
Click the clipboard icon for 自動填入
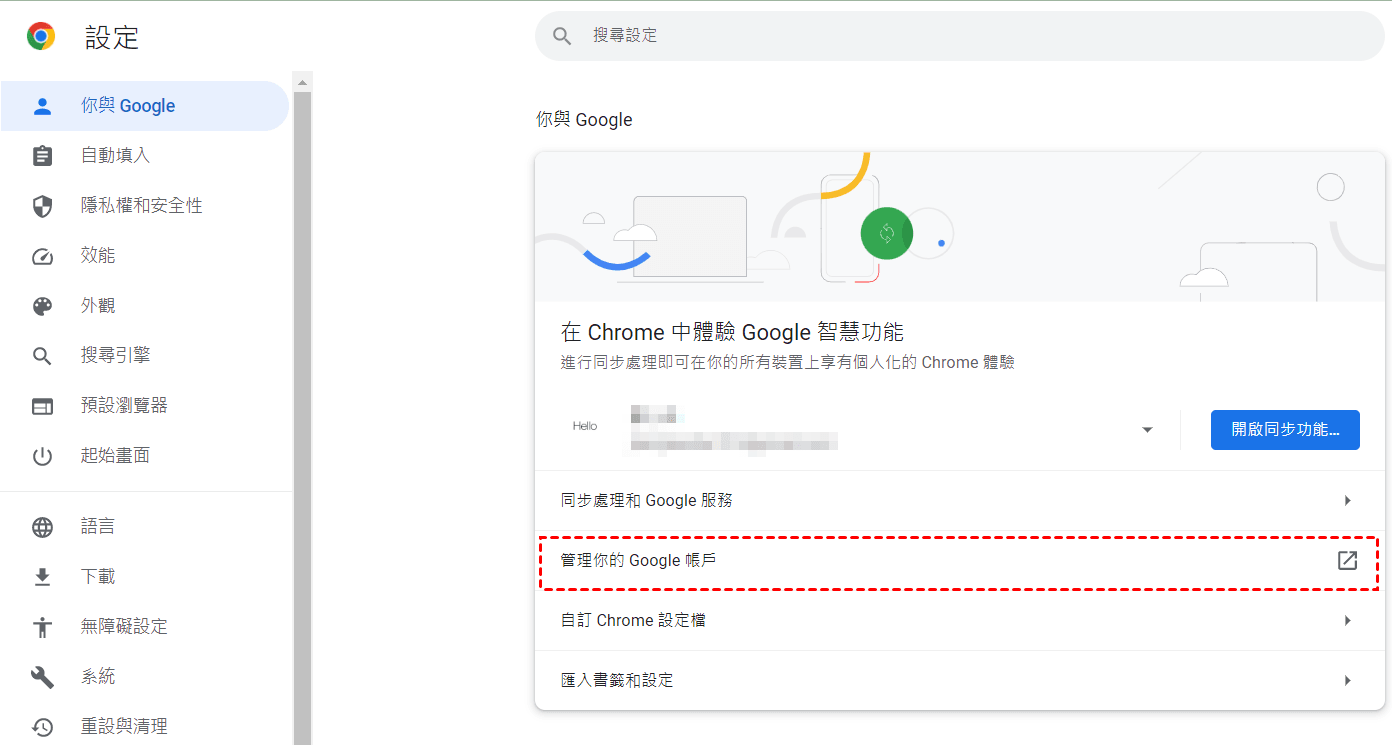point(42,156)
